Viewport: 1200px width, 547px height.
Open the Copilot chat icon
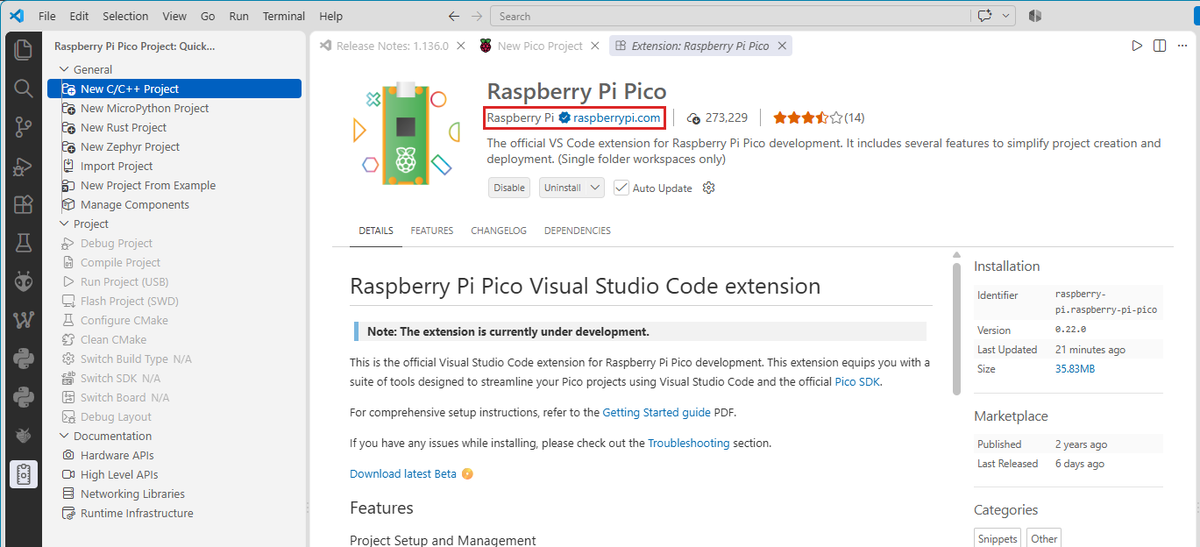985,16
